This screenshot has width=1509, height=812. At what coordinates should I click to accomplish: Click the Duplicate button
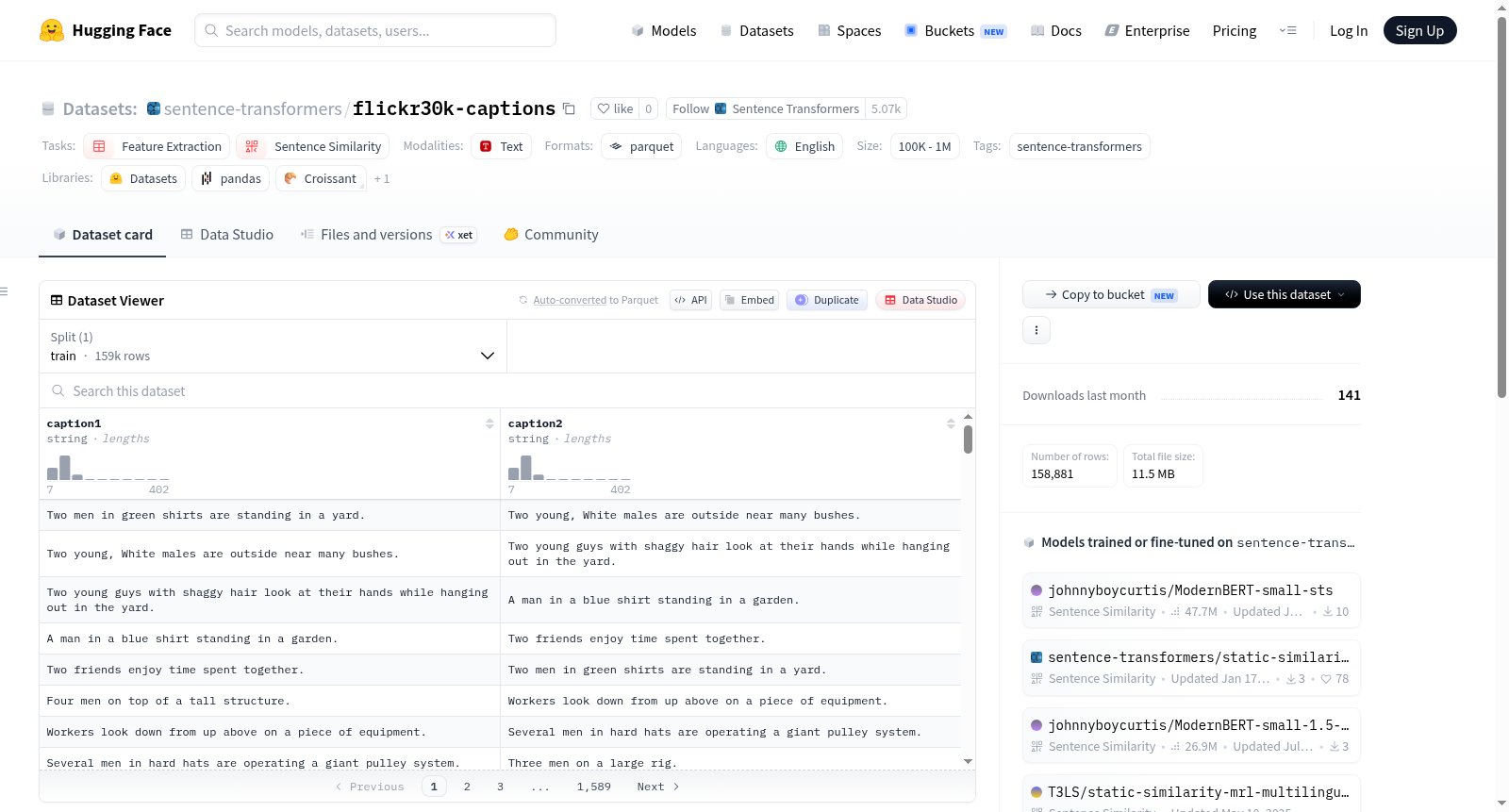[827, 300]
